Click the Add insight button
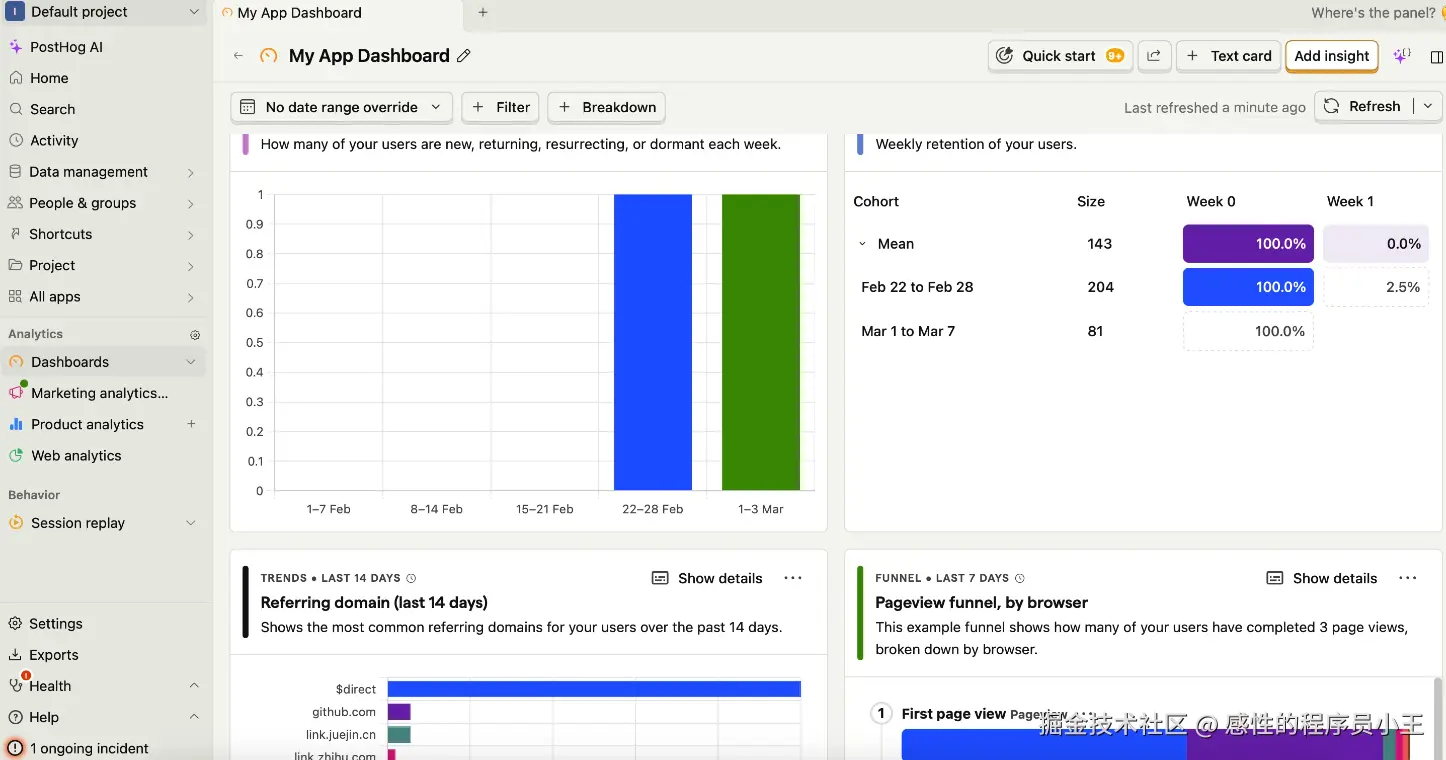 [1331, 56]
